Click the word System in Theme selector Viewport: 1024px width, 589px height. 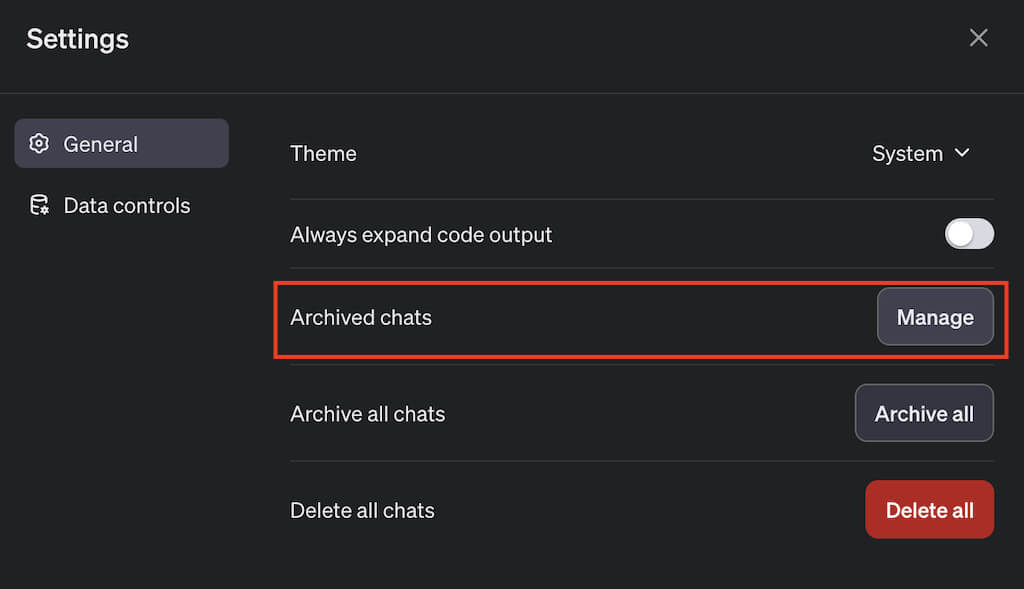[907, 154]
